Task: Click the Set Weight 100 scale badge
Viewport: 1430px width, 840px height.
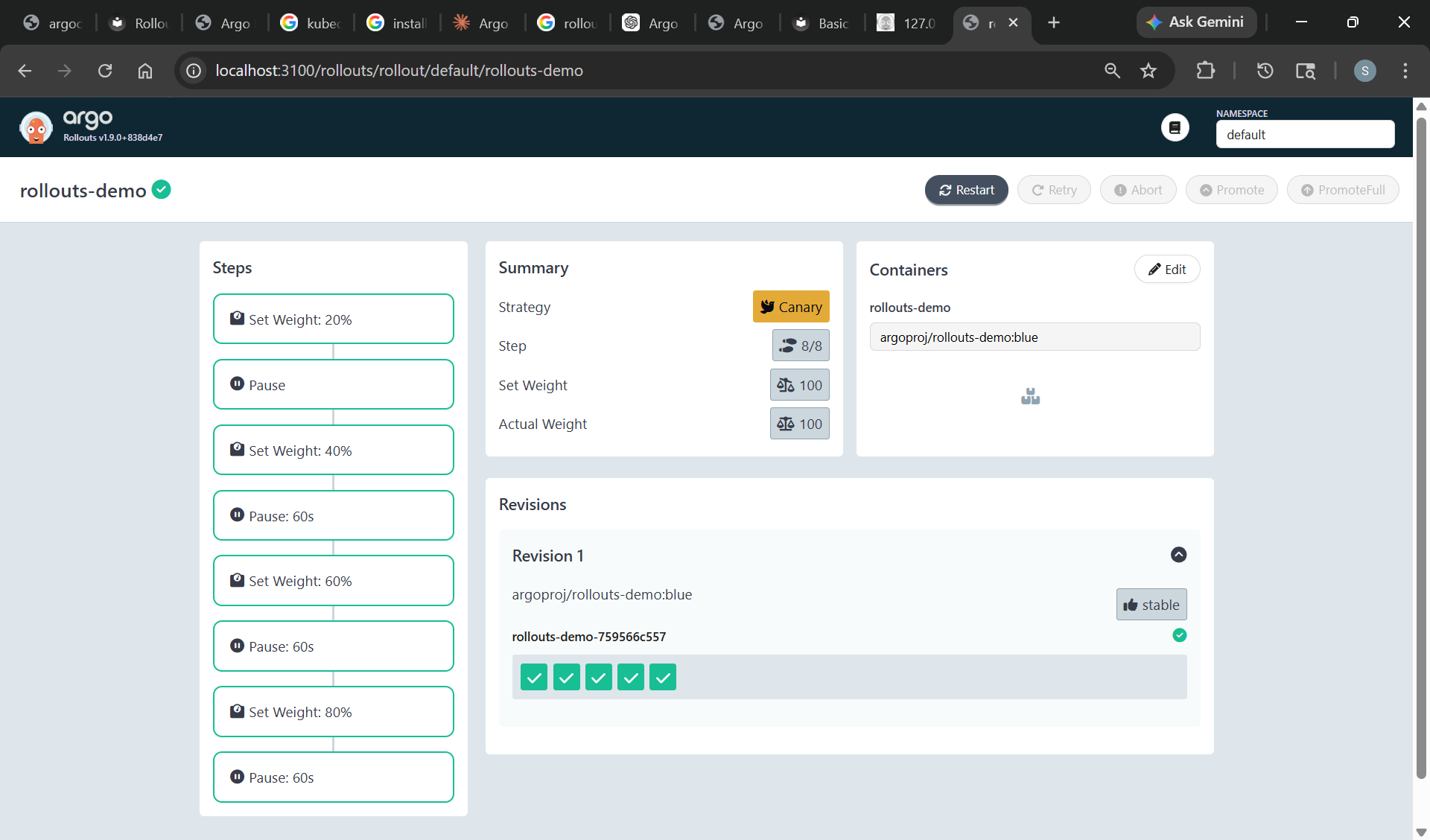Action: [800, 385]
